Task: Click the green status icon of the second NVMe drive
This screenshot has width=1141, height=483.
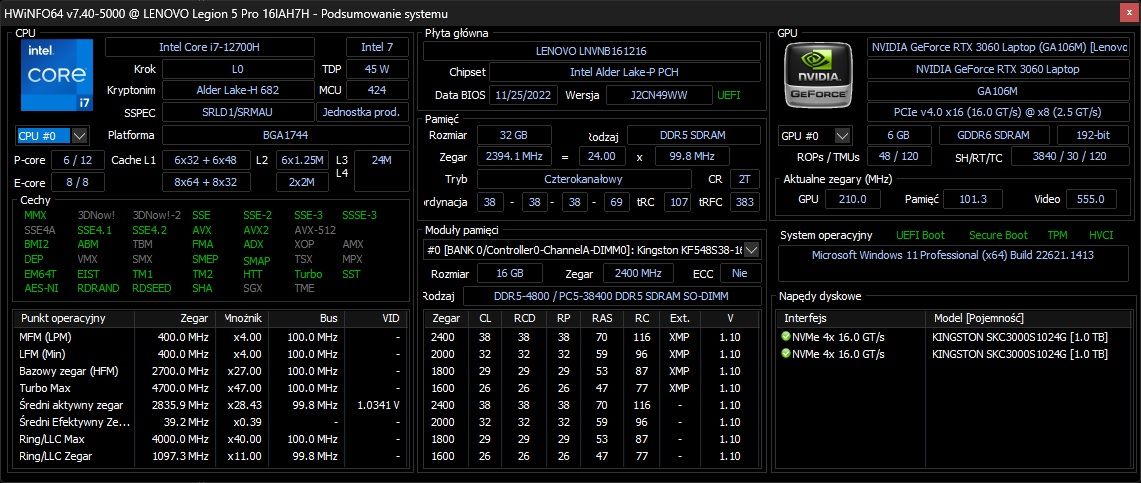Action: coord(785,354)
